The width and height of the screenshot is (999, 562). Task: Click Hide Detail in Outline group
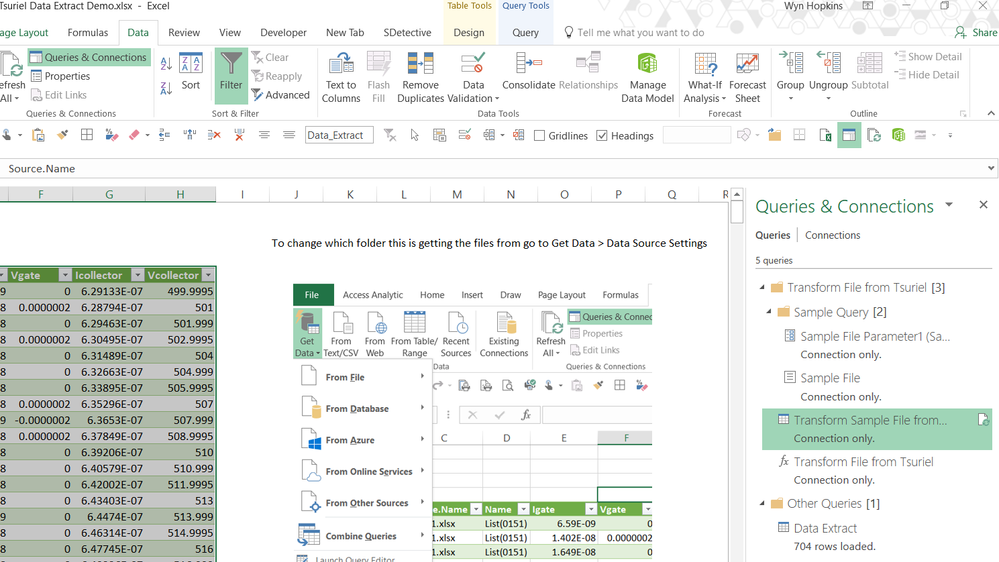point(927,75)
